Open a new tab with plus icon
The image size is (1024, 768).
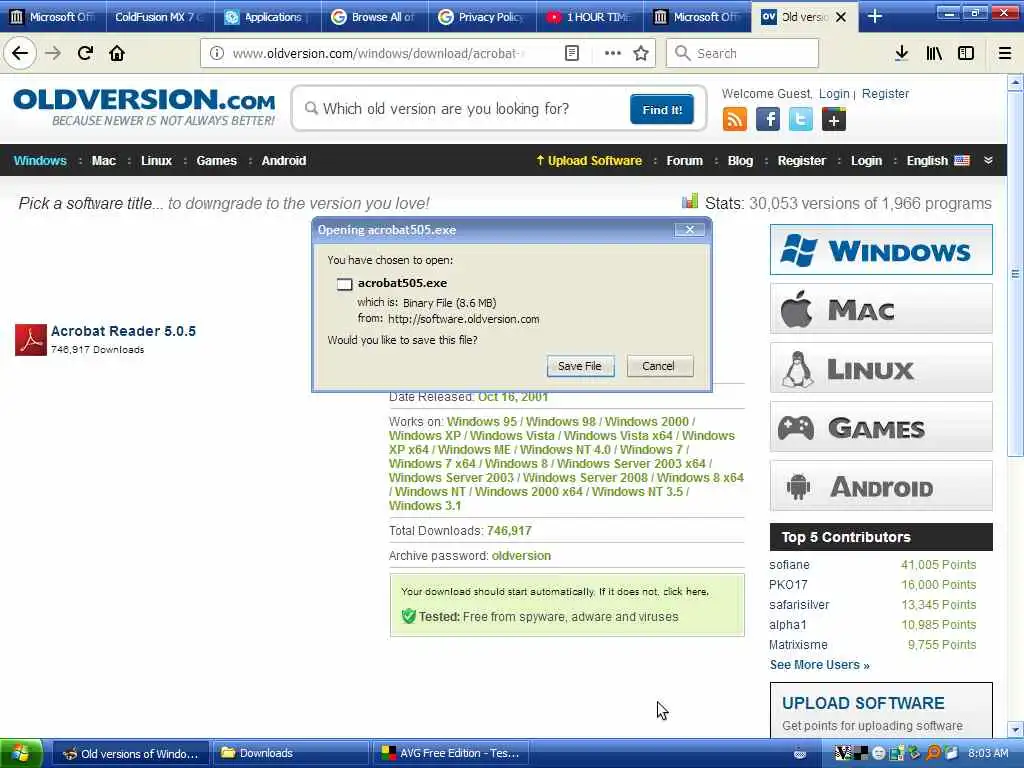(875, 16)
